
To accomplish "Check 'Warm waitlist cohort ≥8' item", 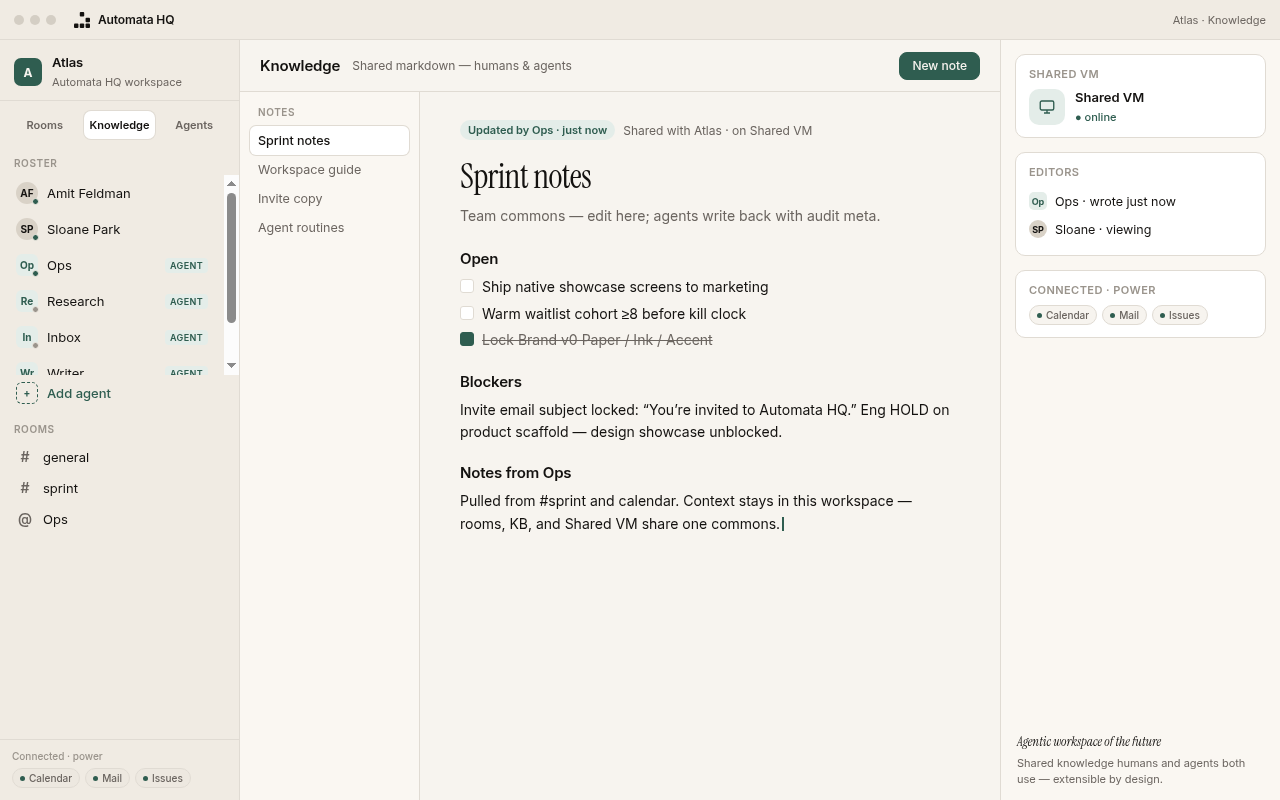I will click(467, 313).
